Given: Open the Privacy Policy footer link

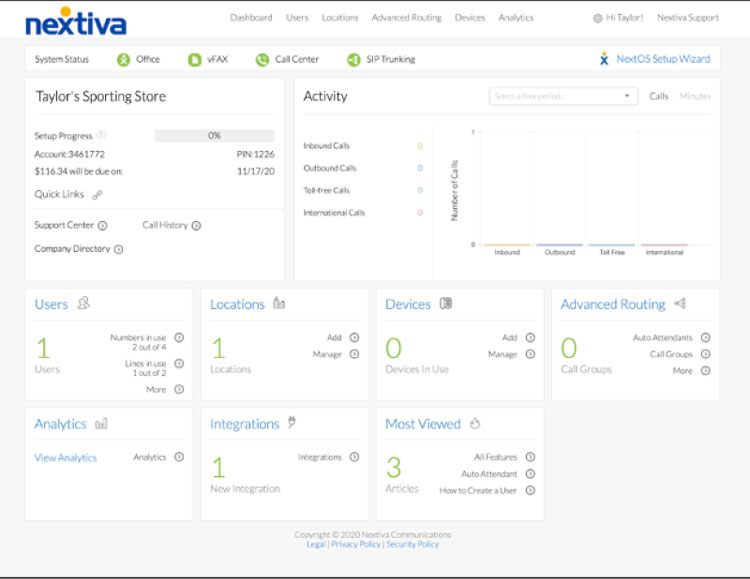Looking at the screenshot, I should tap(355, 544).
